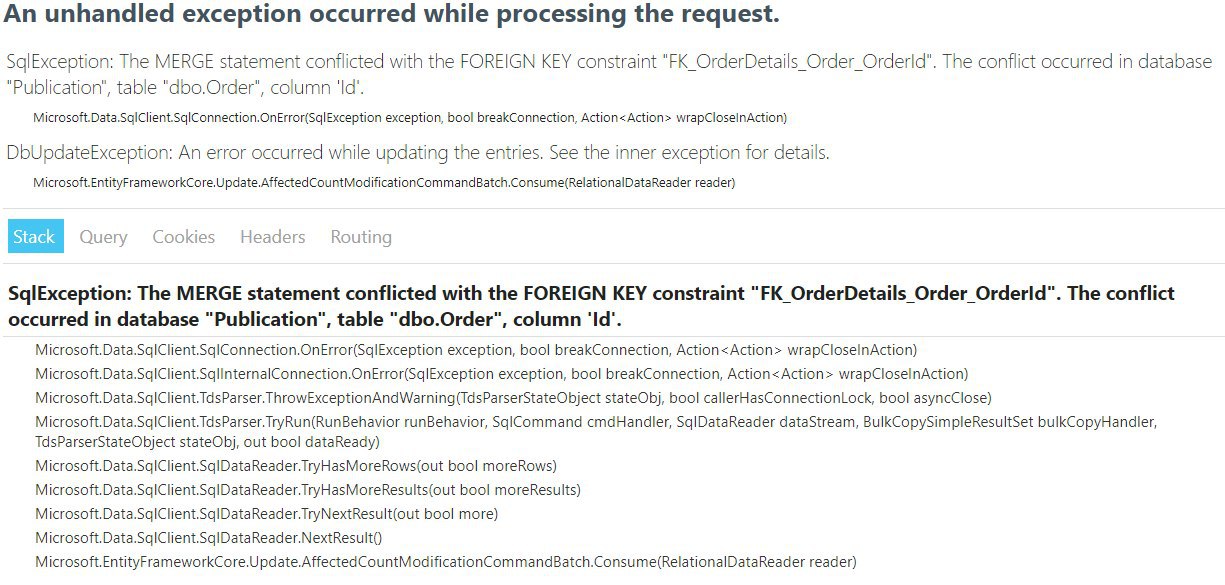
Task: Click the SqlException MERGE conflict summary text
Action: pos(609,74)
